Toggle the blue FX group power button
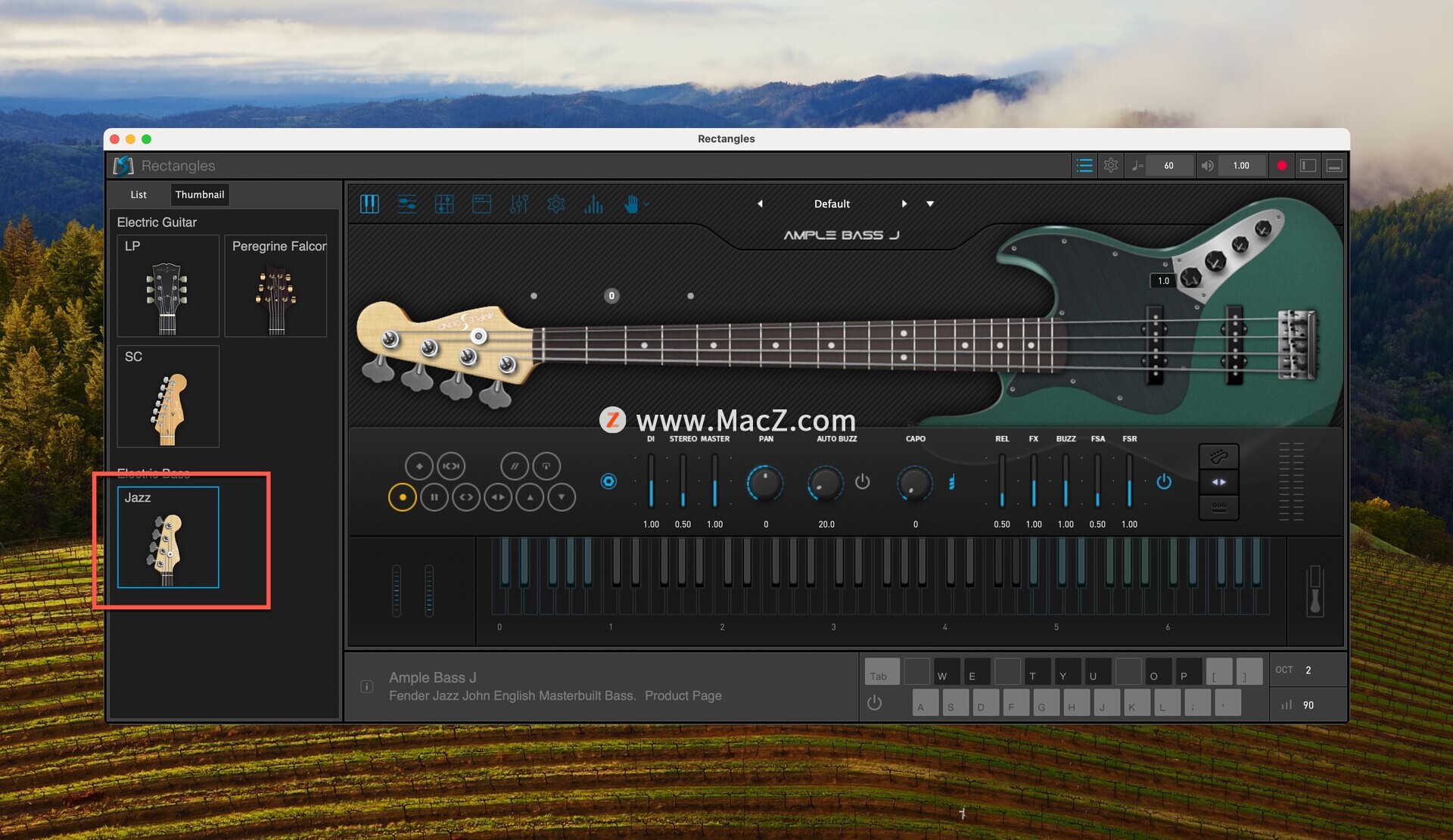The image size is (1453, 840). pyautogui.click(x=1164, y=481)
